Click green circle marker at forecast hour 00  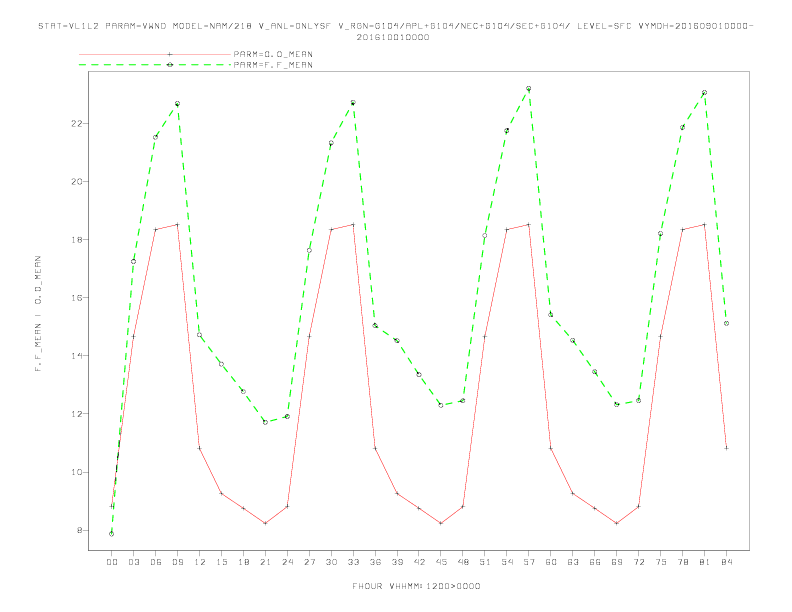click(112, 534)
